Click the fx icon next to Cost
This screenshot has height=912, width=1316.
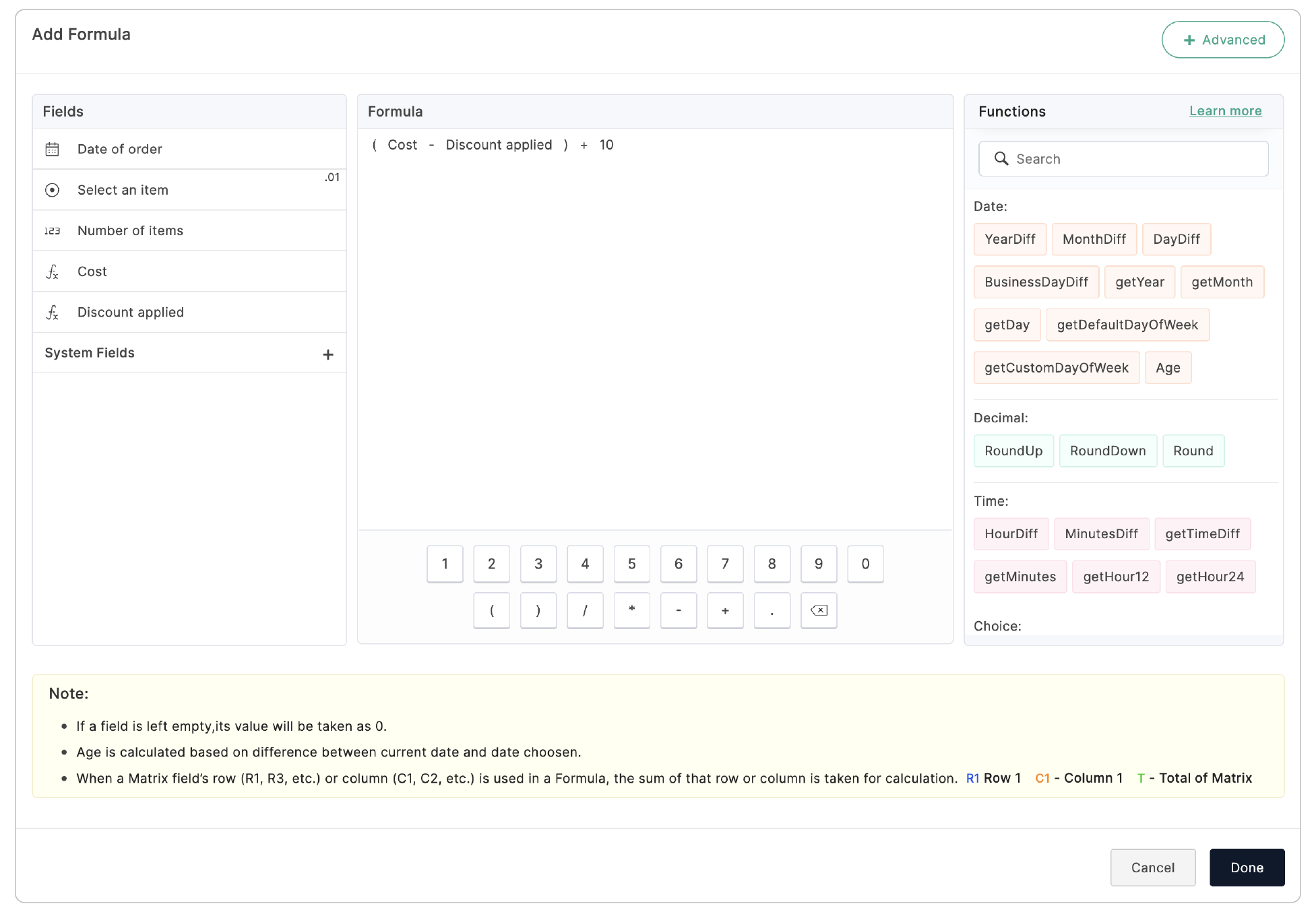(52, 271)
